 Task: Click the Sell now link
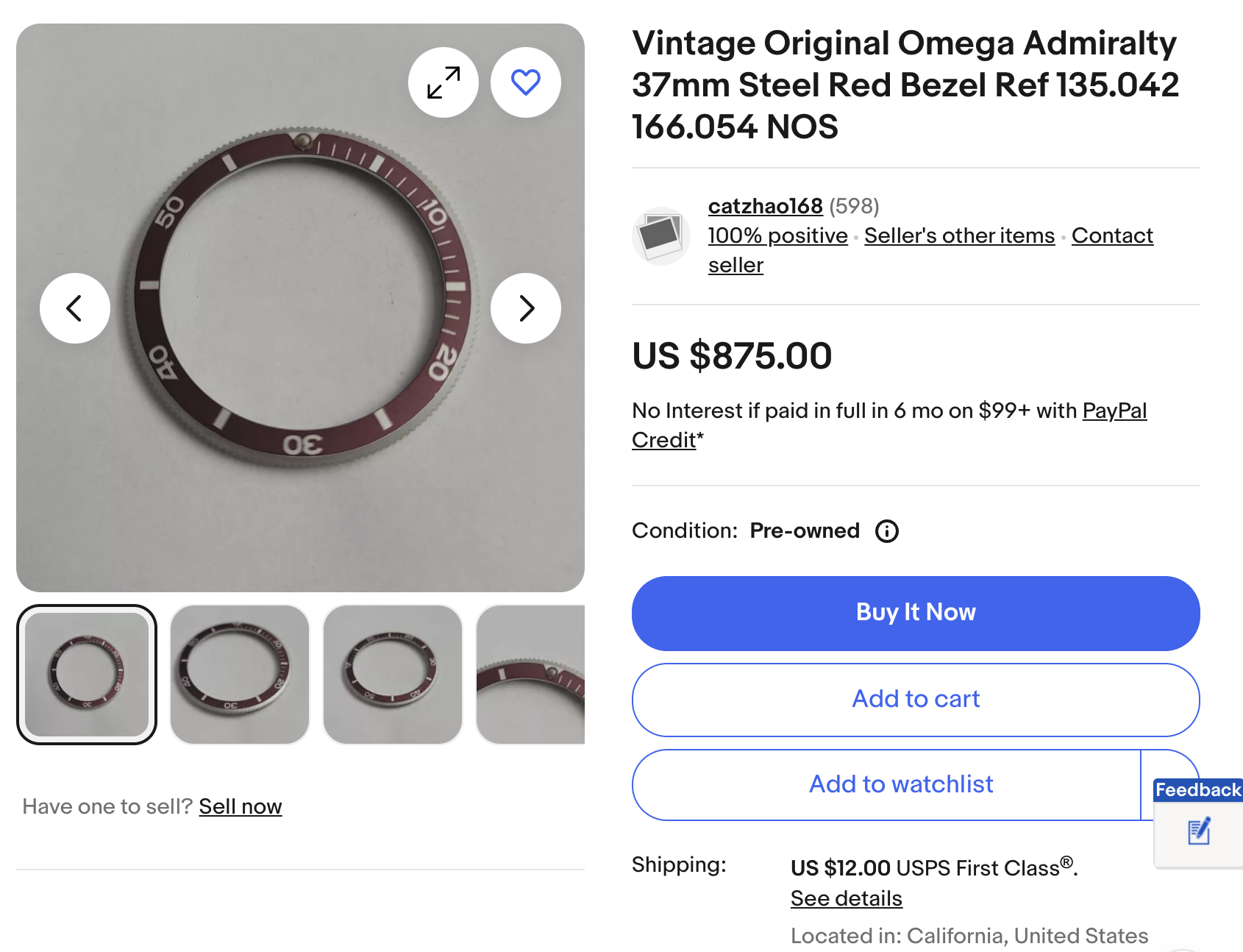241,807
